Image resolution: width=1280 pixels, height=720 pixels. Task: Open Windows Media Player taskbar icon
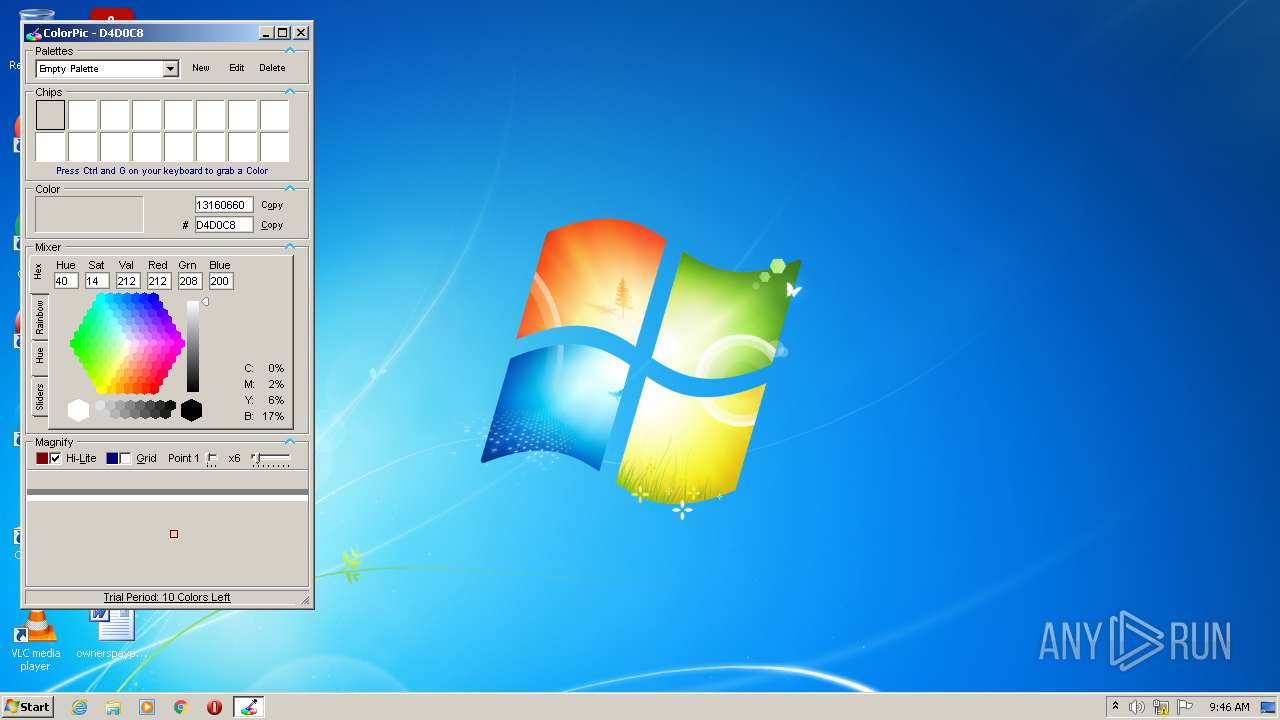tap(147, 707)
